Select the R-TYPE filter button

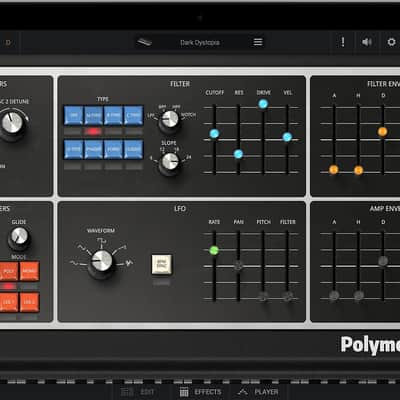pos(114,115)
